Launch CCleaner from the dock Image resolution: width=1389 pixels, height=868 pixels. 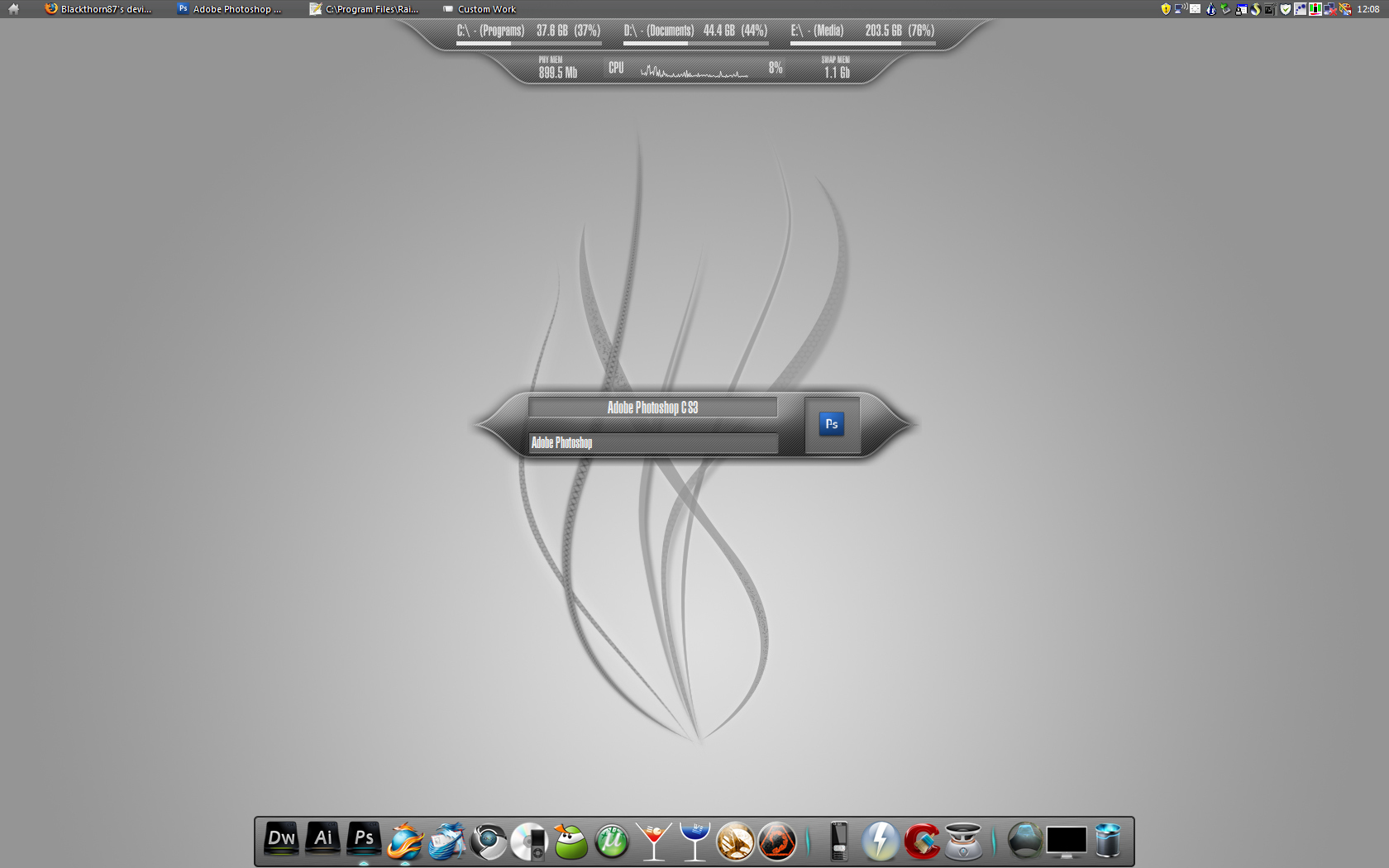tap(922, 842)
